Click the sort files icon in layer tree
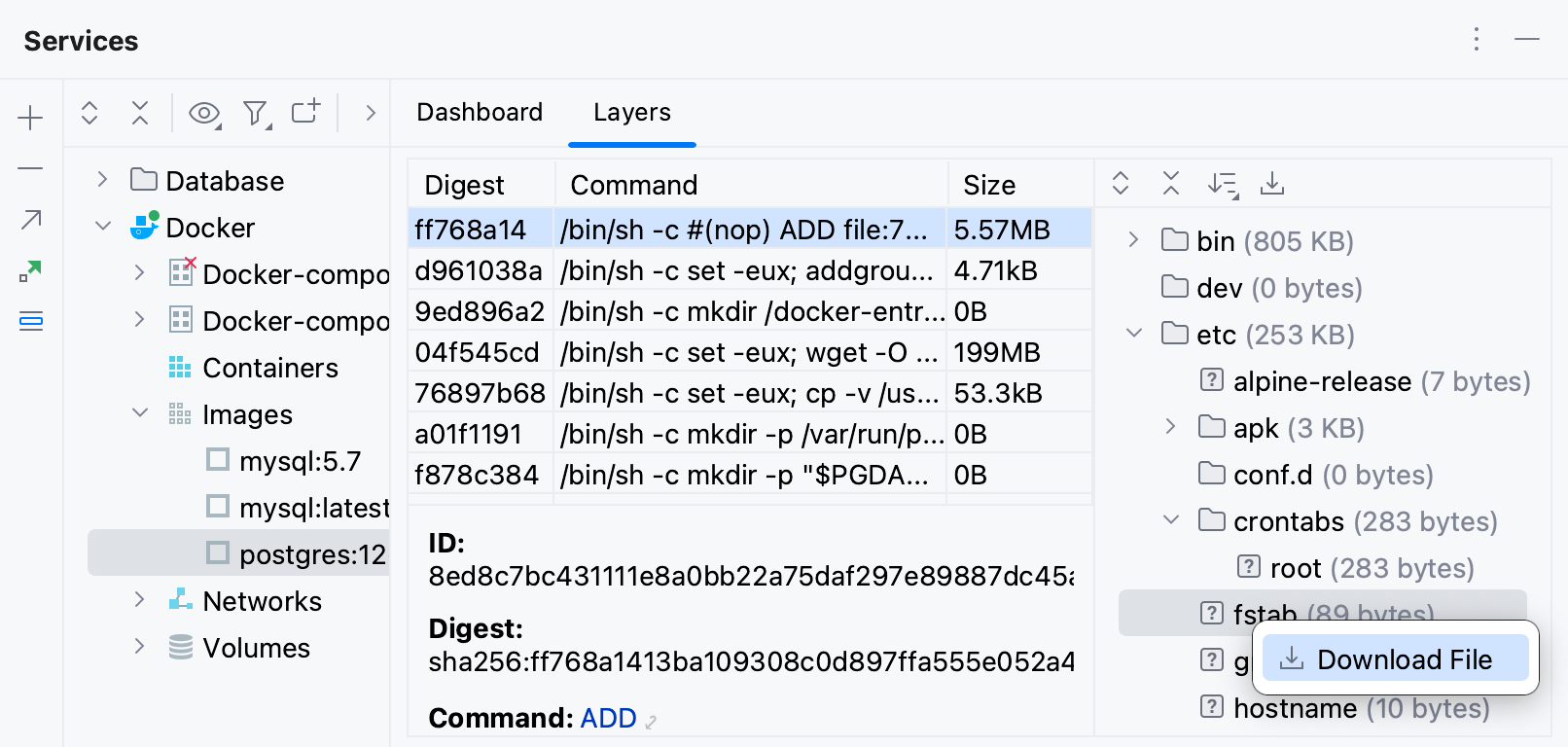This screenshot has width=1568, height=747. coord(1222,184)
